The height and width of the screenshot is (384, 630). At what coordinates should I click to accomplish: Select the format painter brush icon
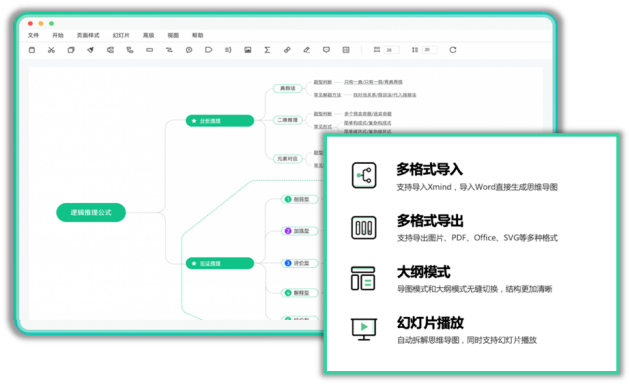(x=90, y=50)
